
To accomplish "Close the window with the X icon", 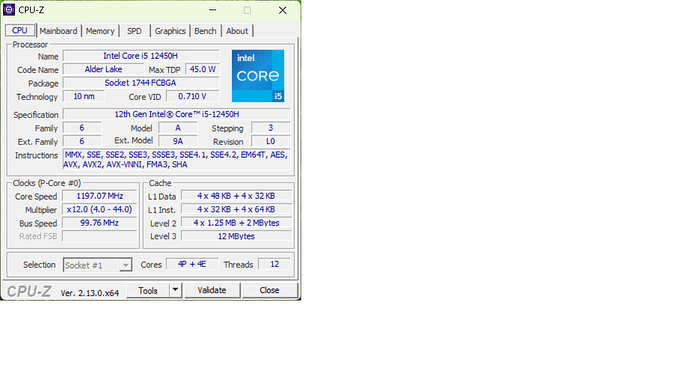I will (283, 10).
